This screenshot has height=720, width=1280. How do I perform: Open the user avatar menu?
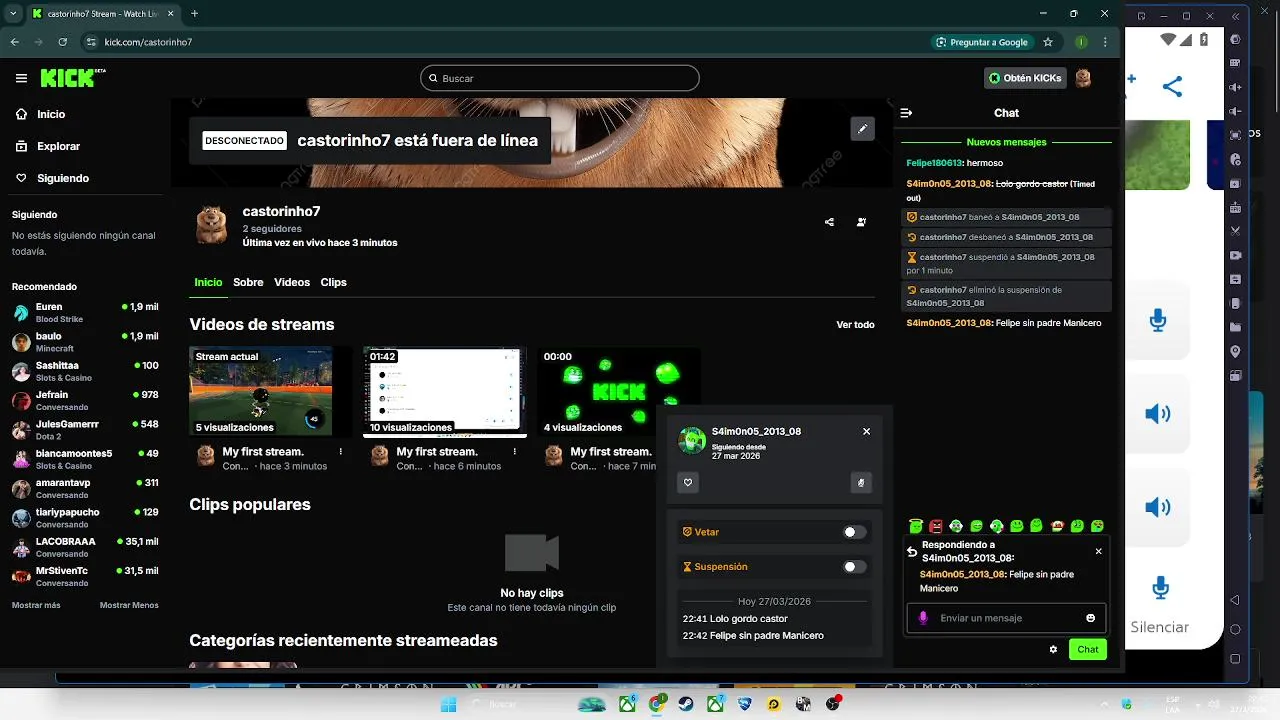coord(1083,78)
